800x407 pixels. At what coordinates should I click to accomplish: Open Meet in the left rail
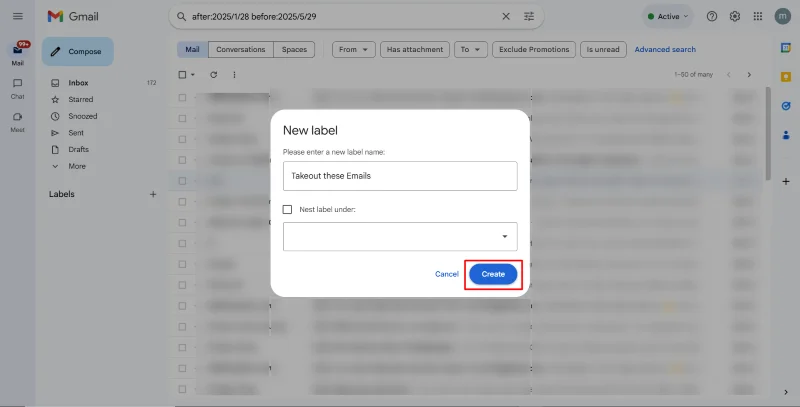click(x=17, y=122)
